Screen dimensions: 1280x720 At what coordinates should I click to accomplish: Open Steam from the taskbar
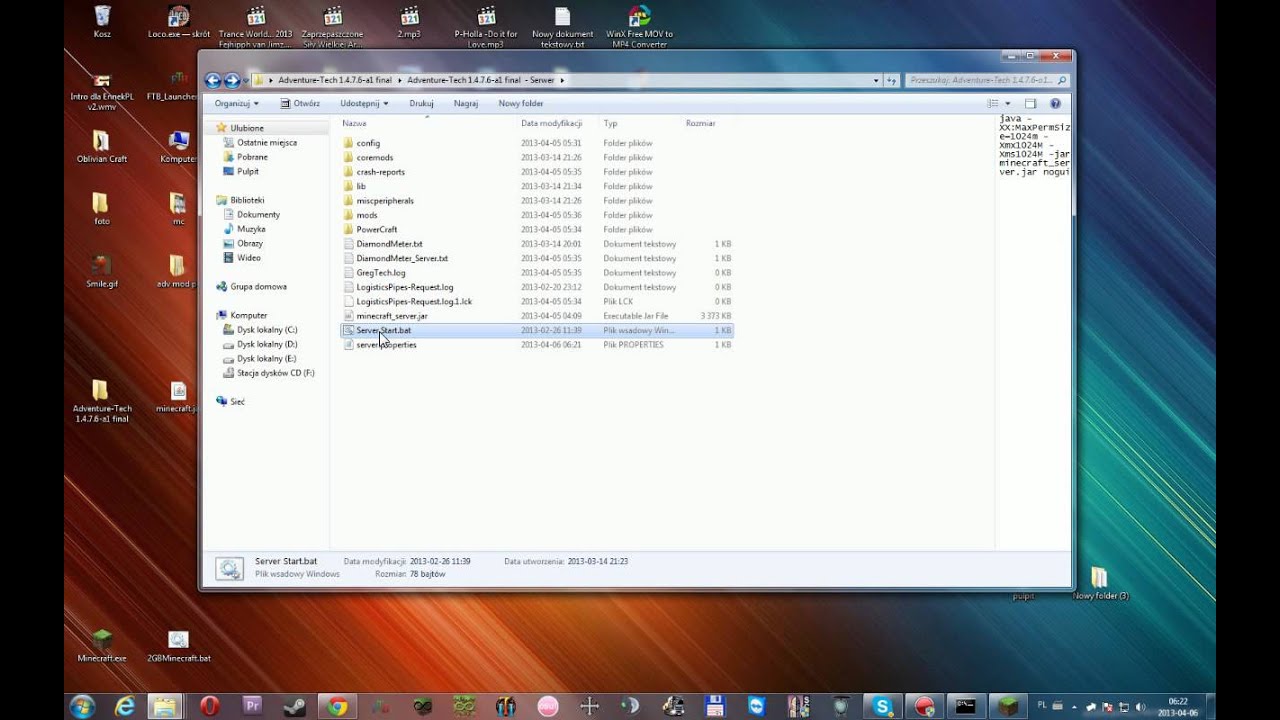pos(295,706)
